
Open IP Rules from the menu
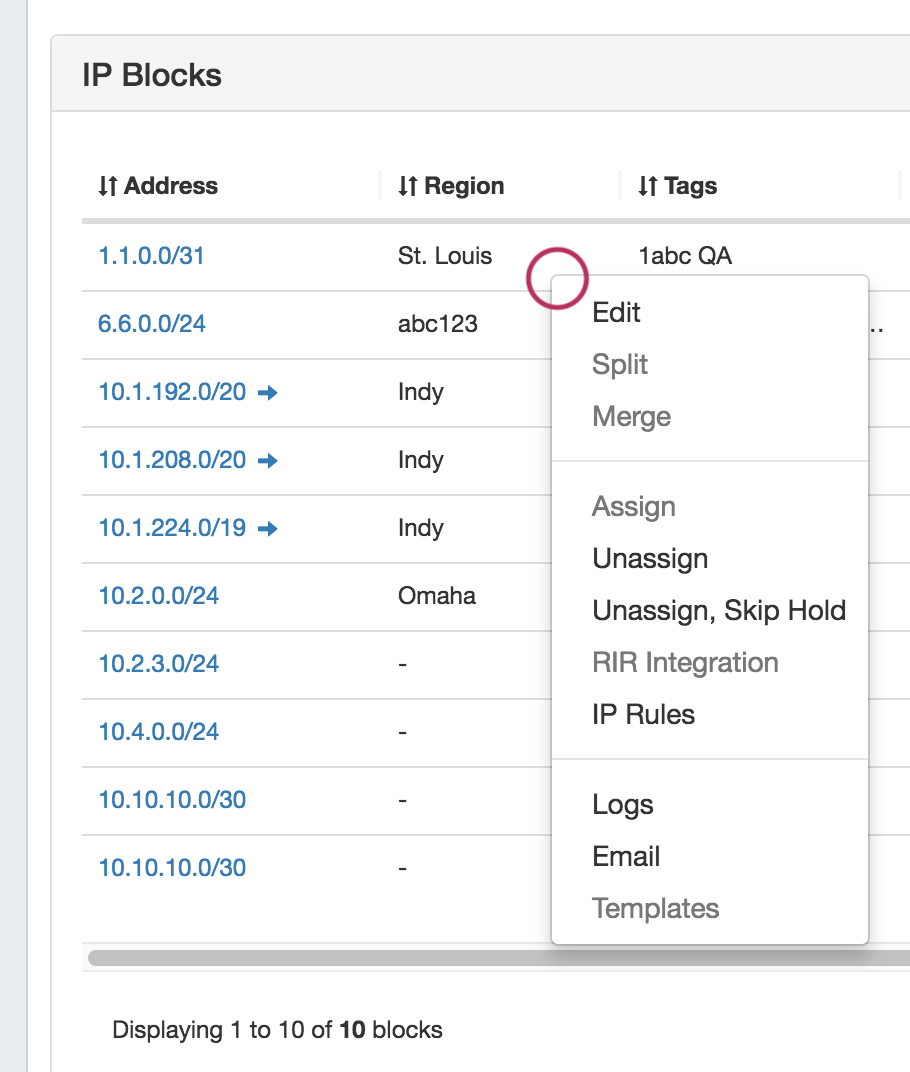tap(643, 715)
